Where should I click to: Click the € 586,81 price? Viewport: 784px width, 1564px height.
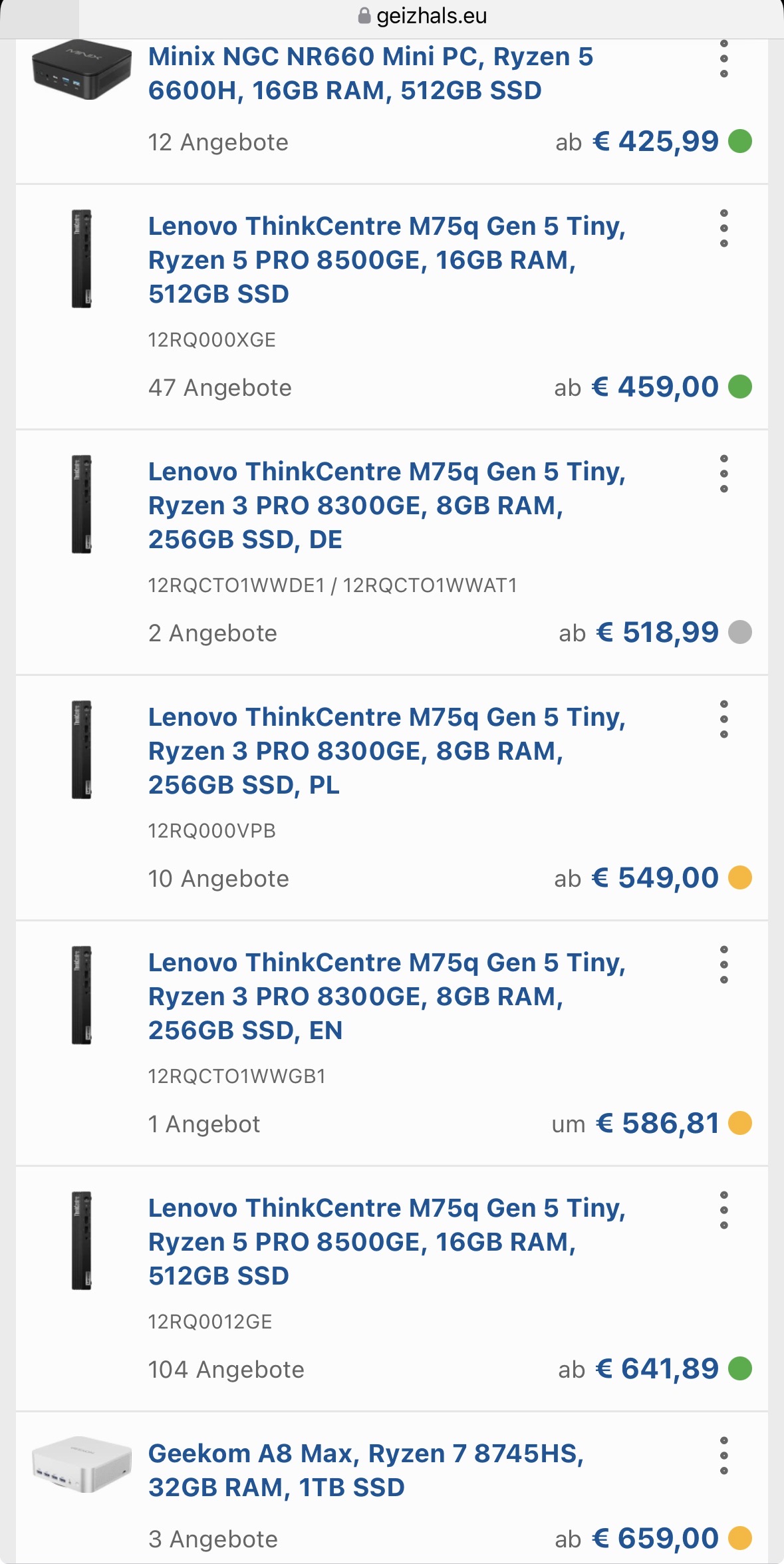(658, 1124)
